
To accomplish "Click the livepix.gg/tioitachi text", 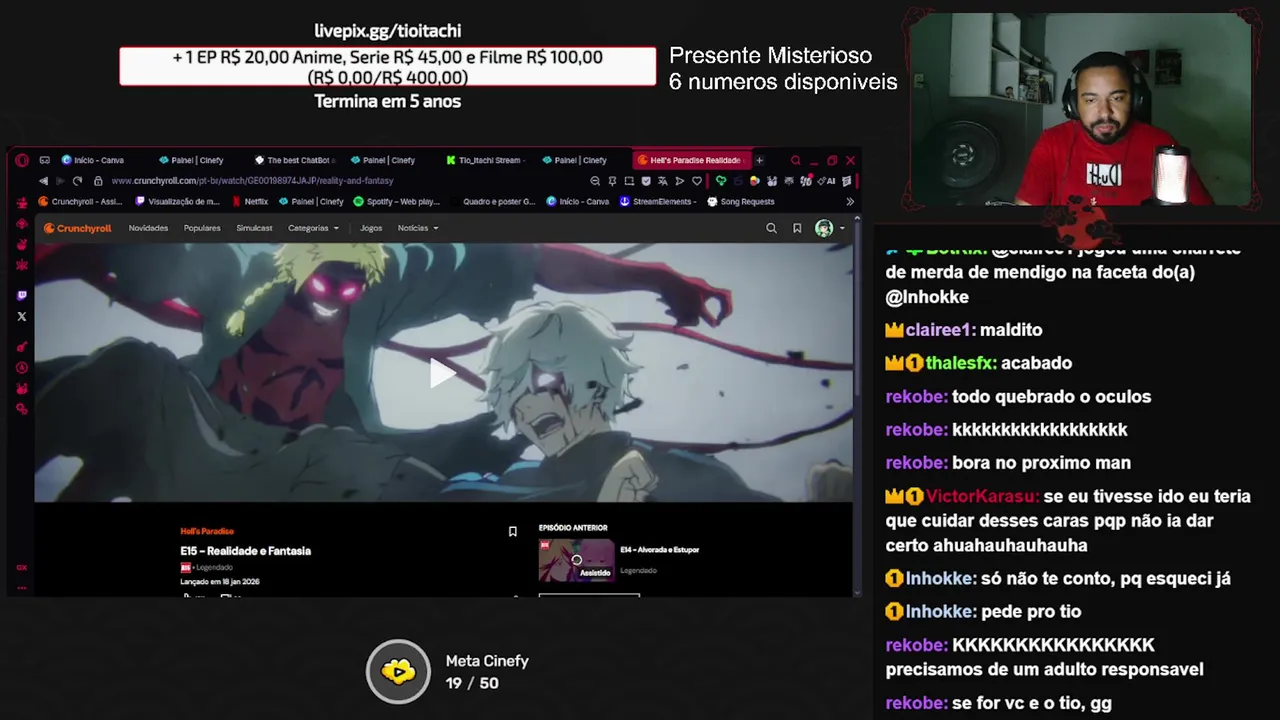I will (388, 31).
